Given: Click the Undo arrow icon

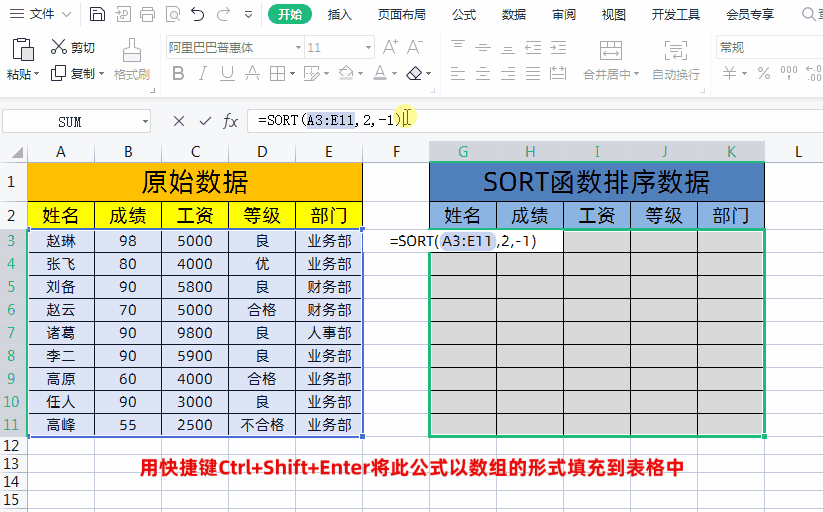Looking at the screenshot, I should (x=198, y=14).
